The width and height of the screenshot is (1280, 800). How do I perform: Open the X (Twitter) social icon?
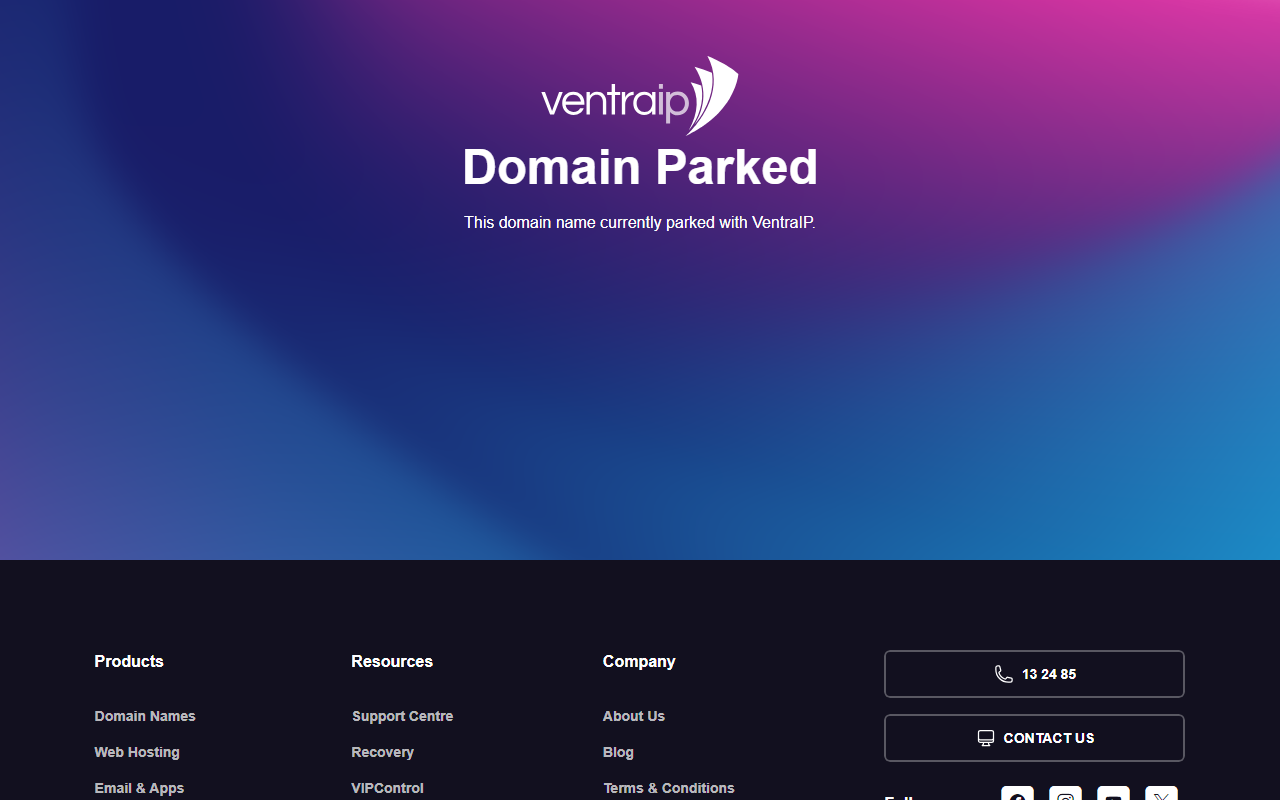click(1161, 794)
